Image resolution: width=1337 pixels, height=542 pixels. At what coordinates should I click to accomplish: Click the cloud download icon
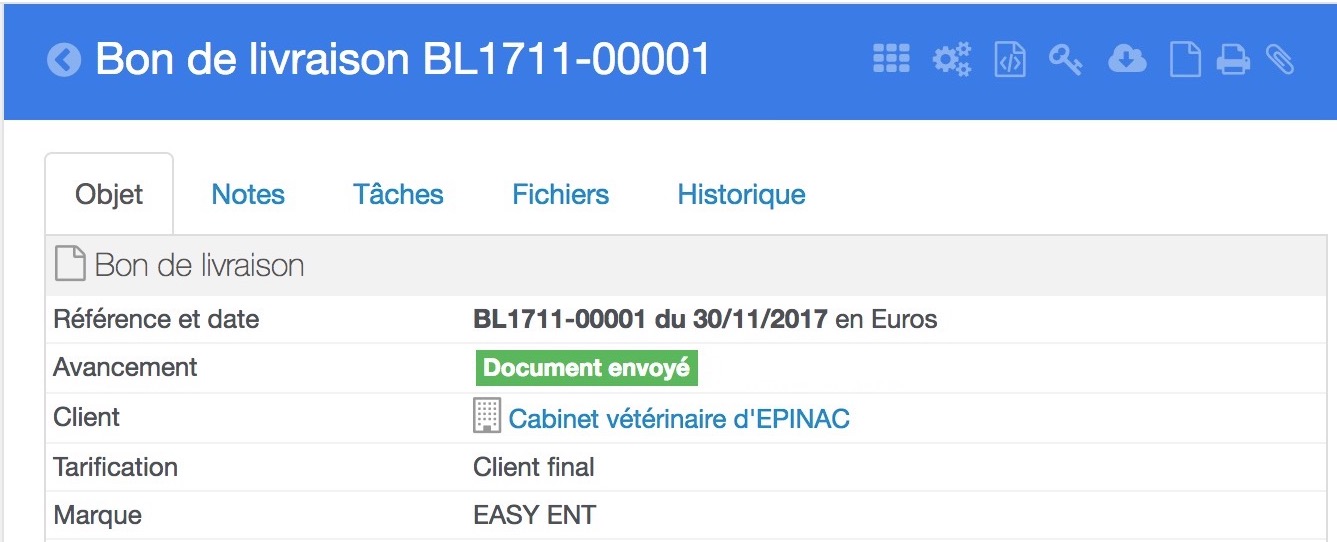click(1127, 60)
